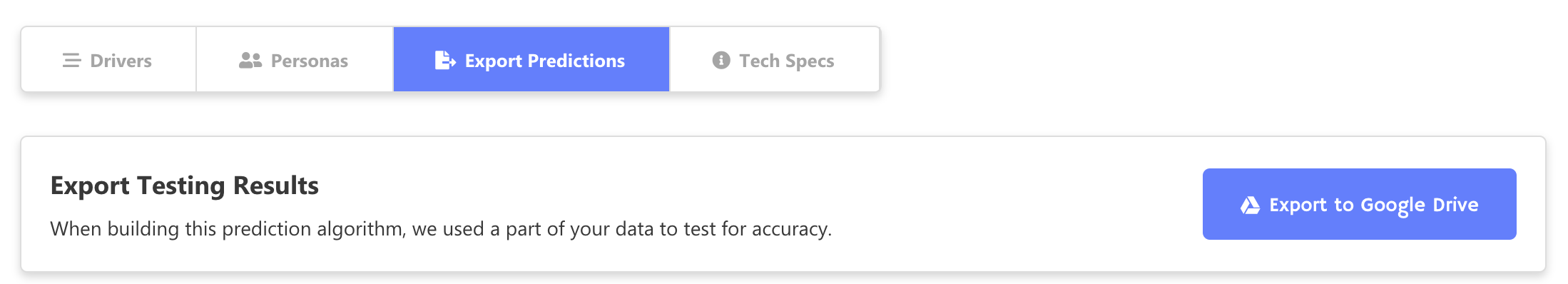Screen dimensions: 1568x284
Task: Click the "Export Predictions" text label
Action: coord(545,61)
